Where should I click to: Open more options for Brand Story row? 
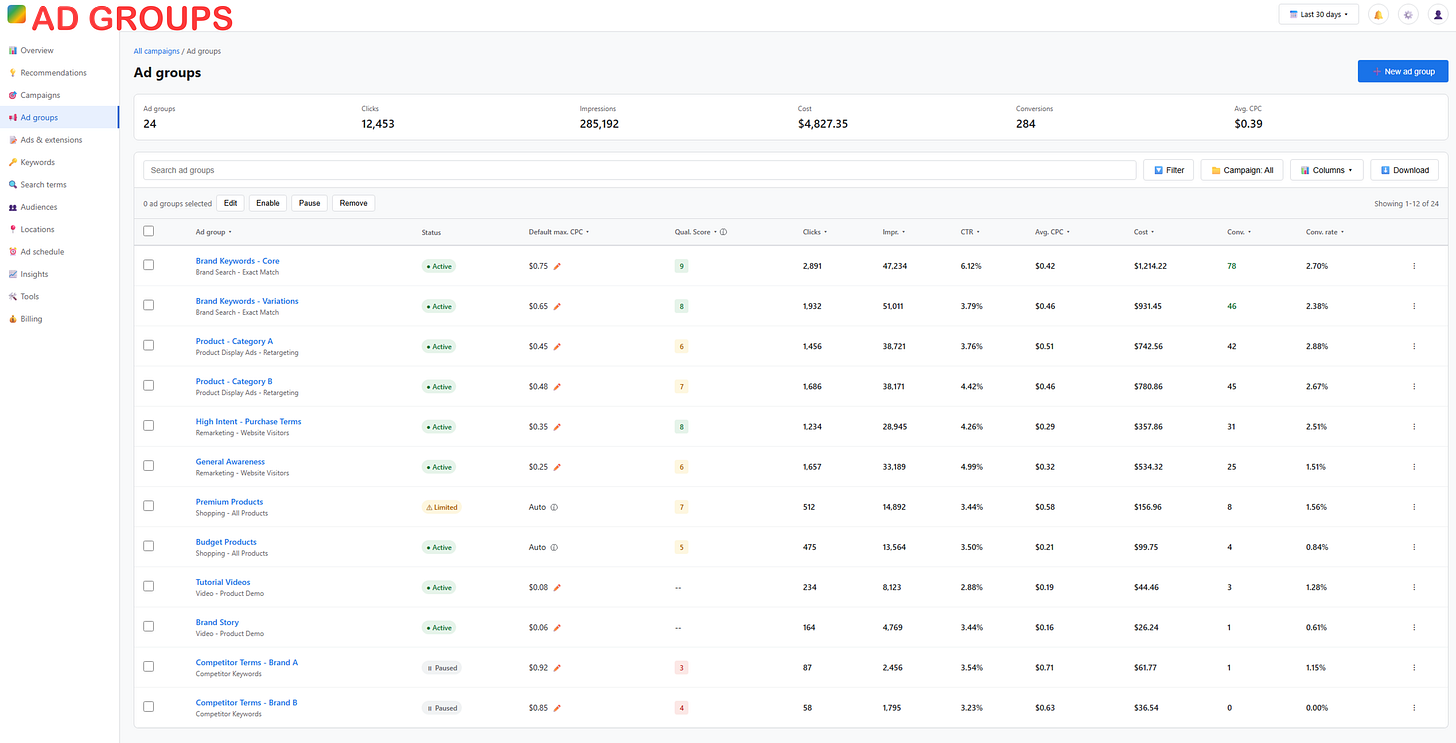[1414, 627]
